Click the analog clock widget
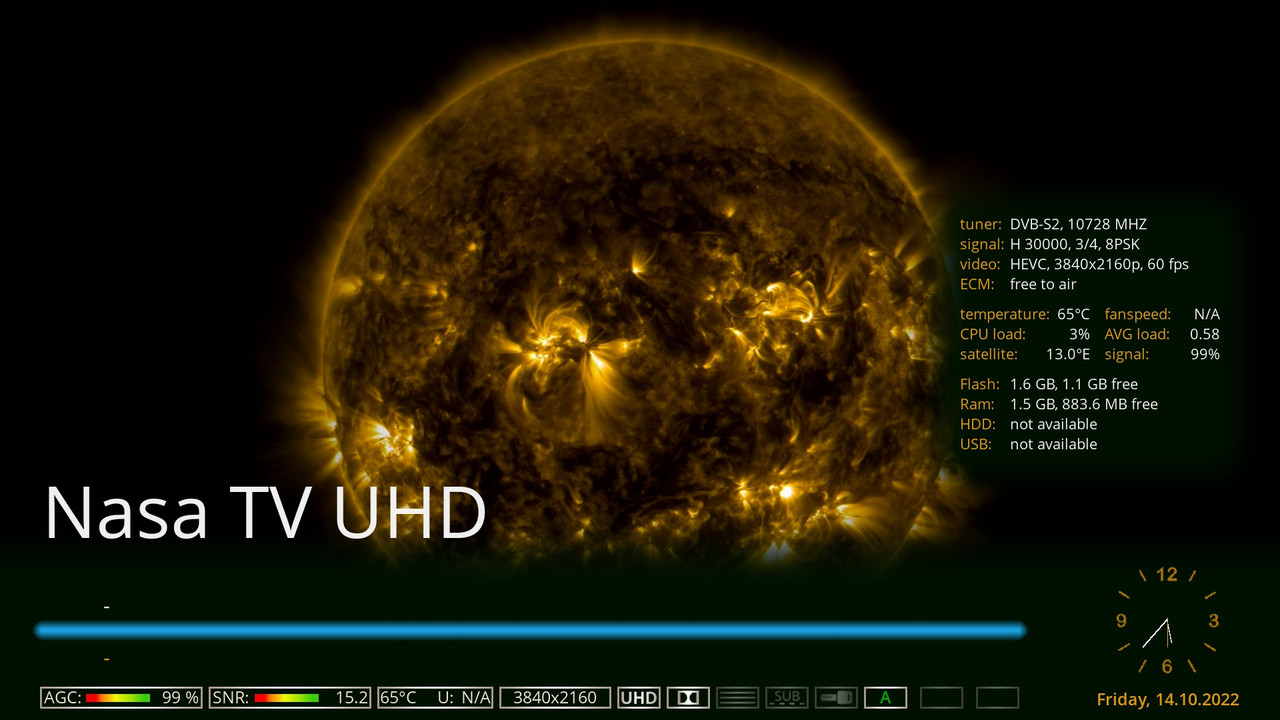This screenshot has height=720, width=1280. [x=1167, y=621]
